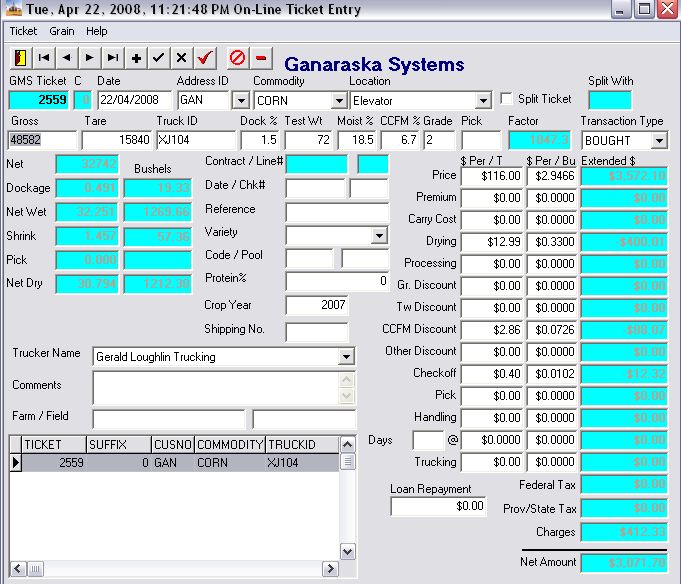Expand the Trucker Name dropdown

[346, 356]
